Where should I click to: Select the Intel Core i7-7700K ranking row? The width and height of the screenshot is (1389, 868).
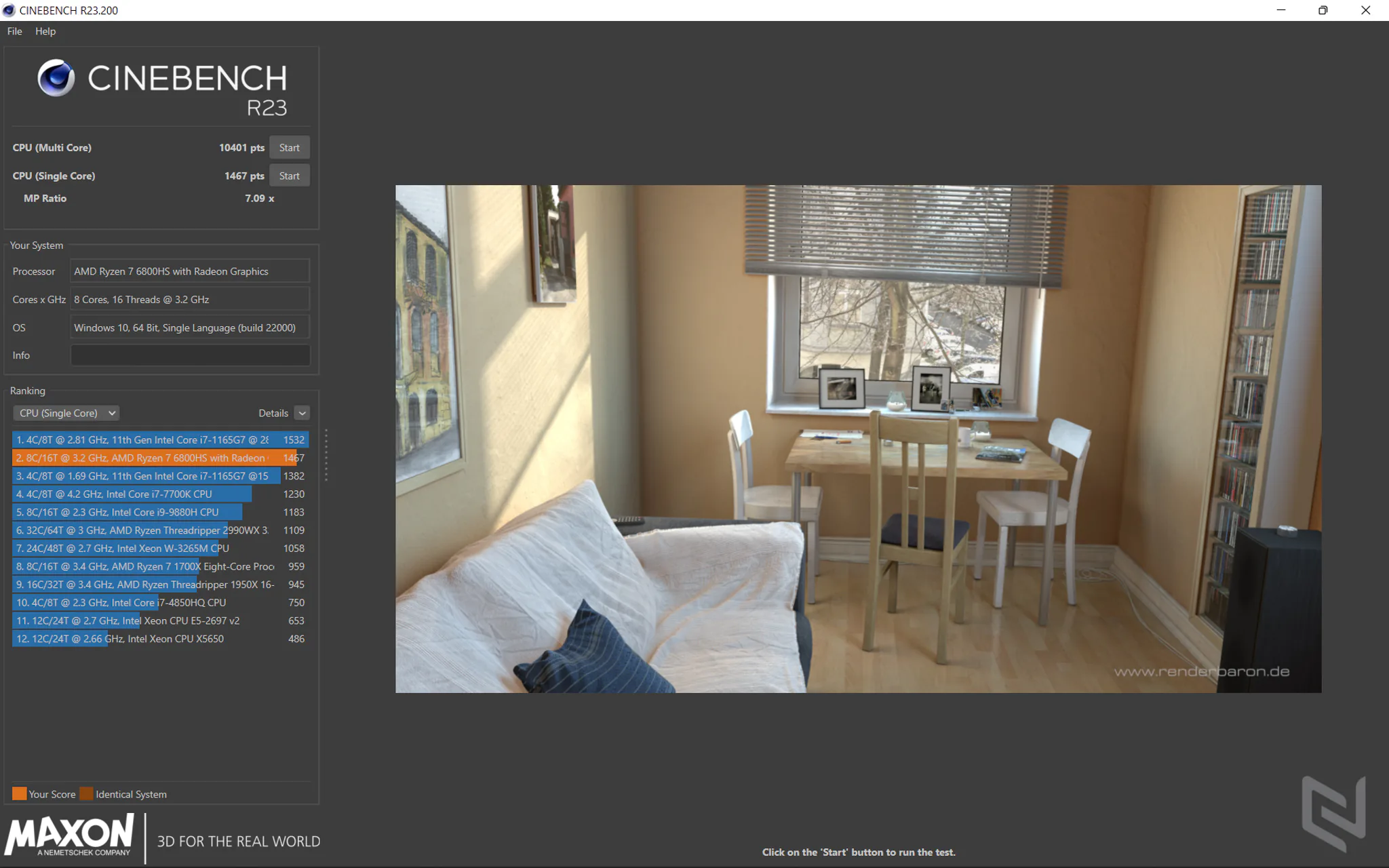tap(160, 494)
